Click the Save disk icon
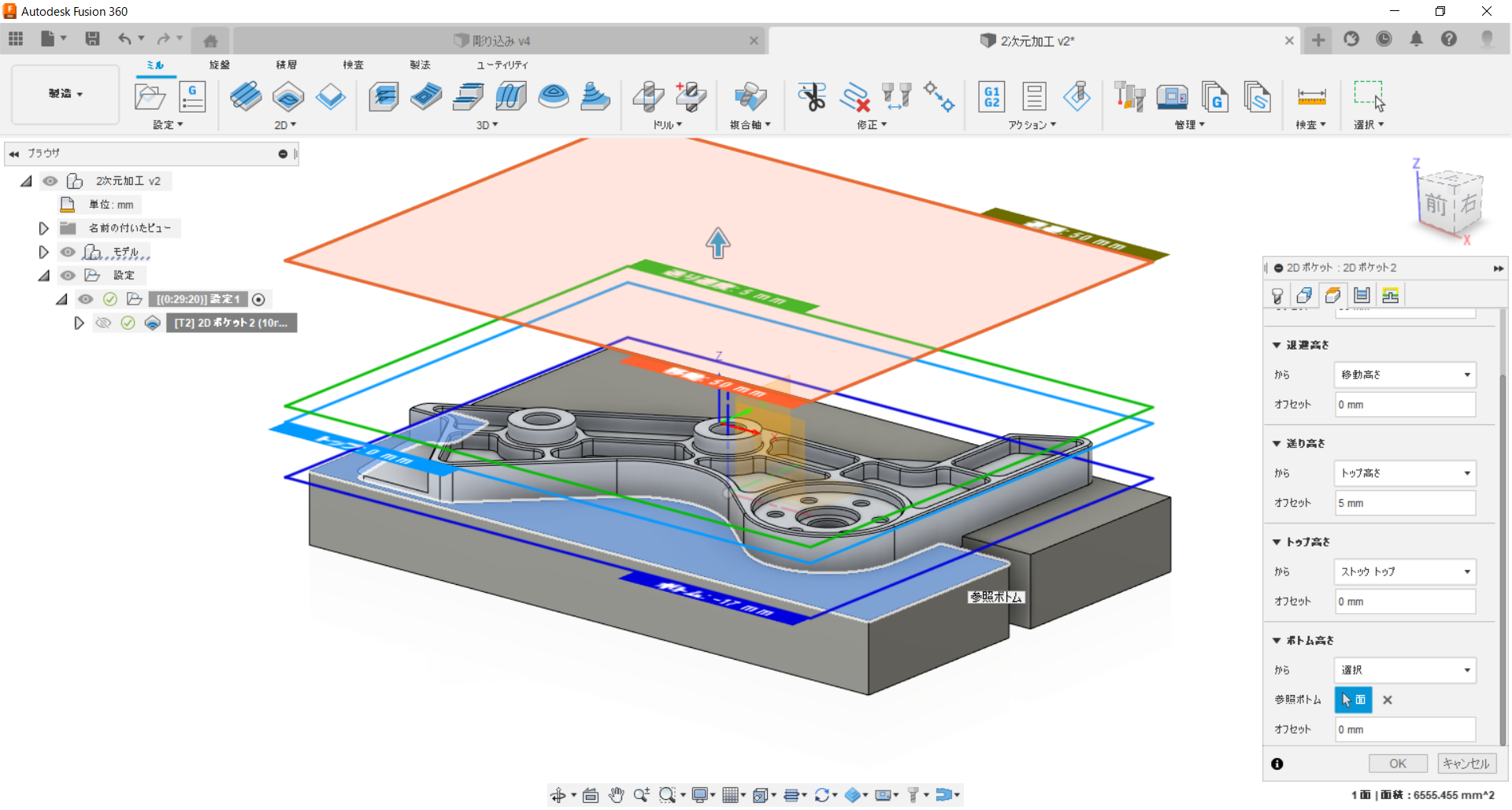This screenshot has width=1512, height=810. (x=92, y=39)
